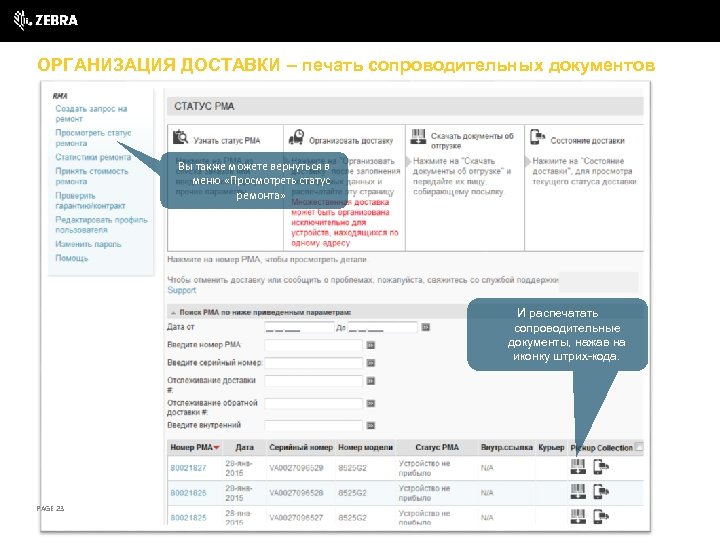Click search icon beside serial number field
Screen dimensions: 720x540
(371, 363)
